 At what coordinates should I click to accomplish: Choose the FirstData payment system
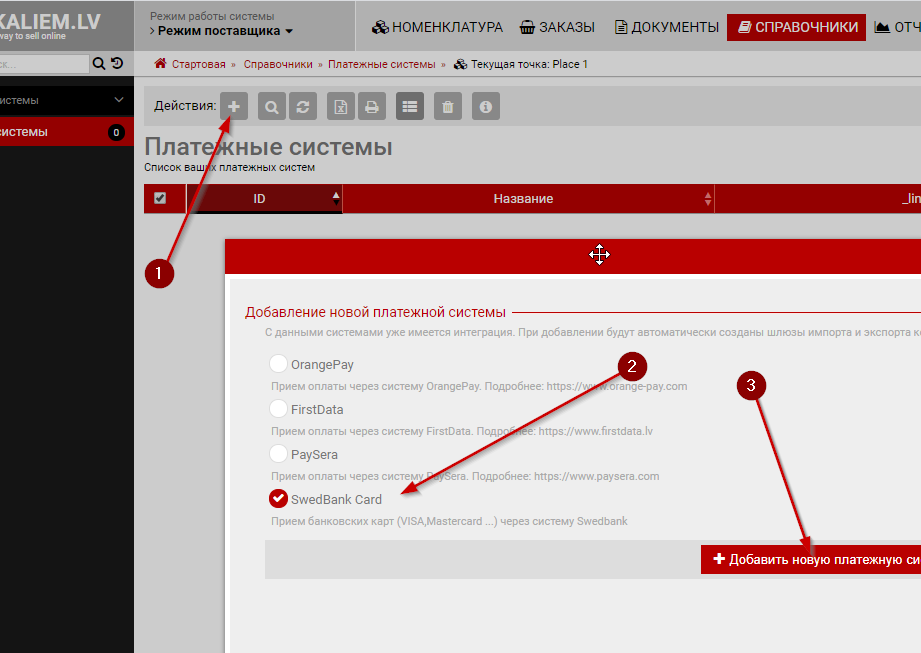coord(278,409)
